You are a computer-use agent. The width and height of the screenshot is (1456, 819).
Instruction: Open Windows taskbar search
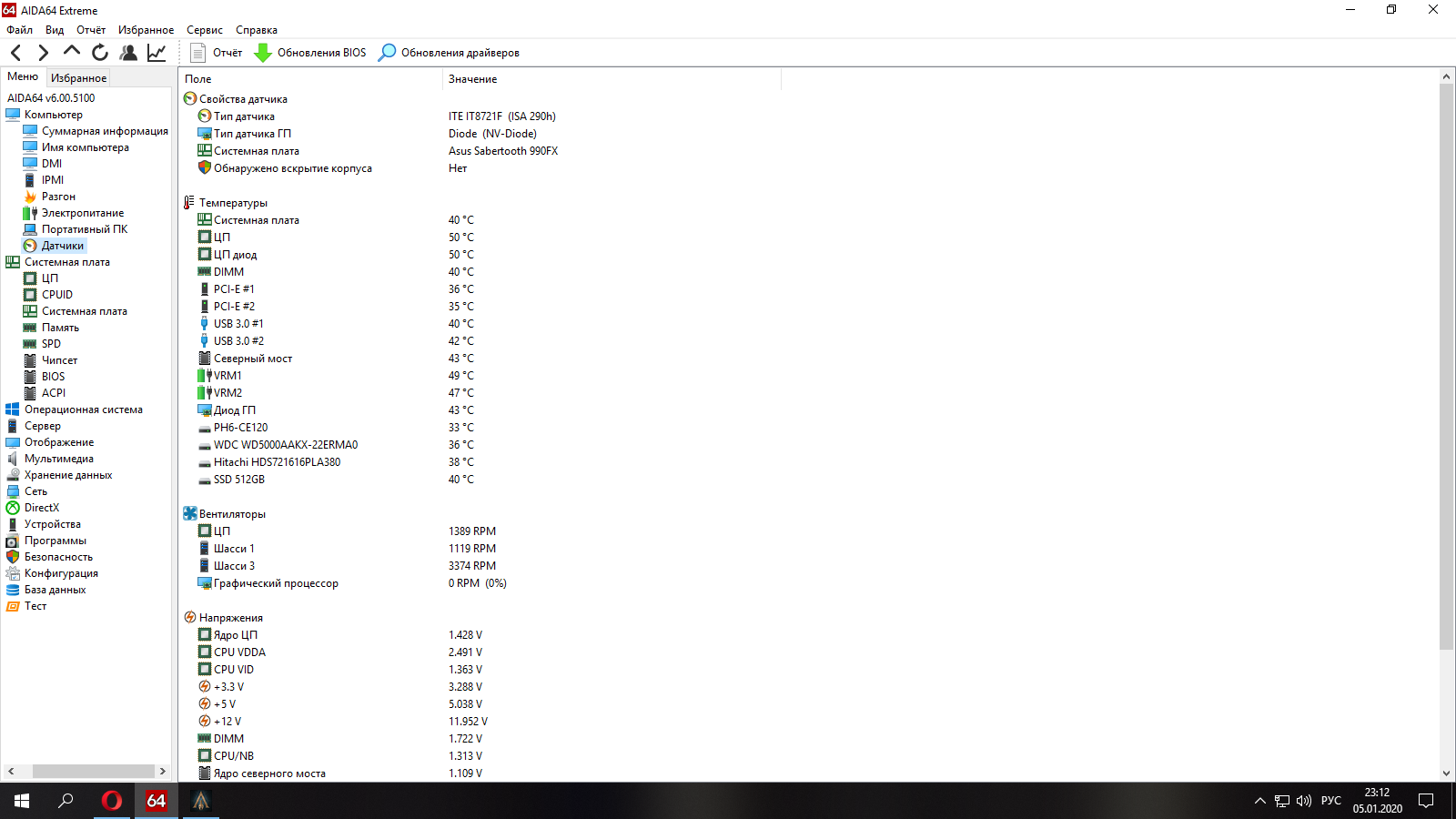tap(66, 801)
